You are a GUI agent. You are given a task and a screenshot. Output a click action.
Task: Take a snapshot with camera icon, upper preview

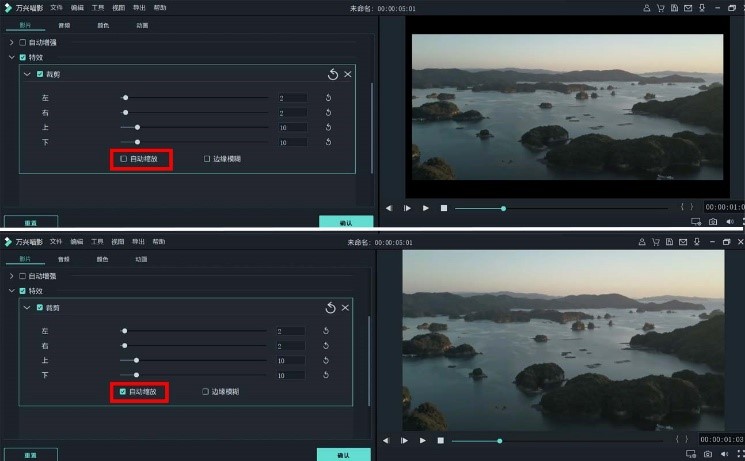tap(713, 221)
